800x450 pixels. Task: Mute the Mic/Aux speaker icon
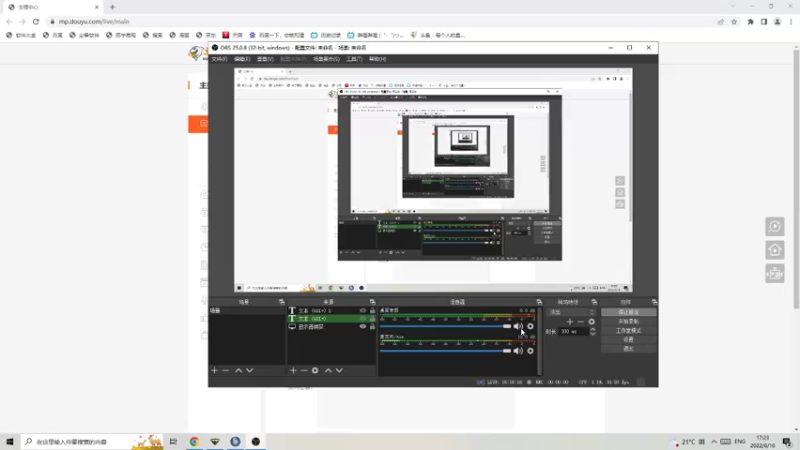point(518,351)
